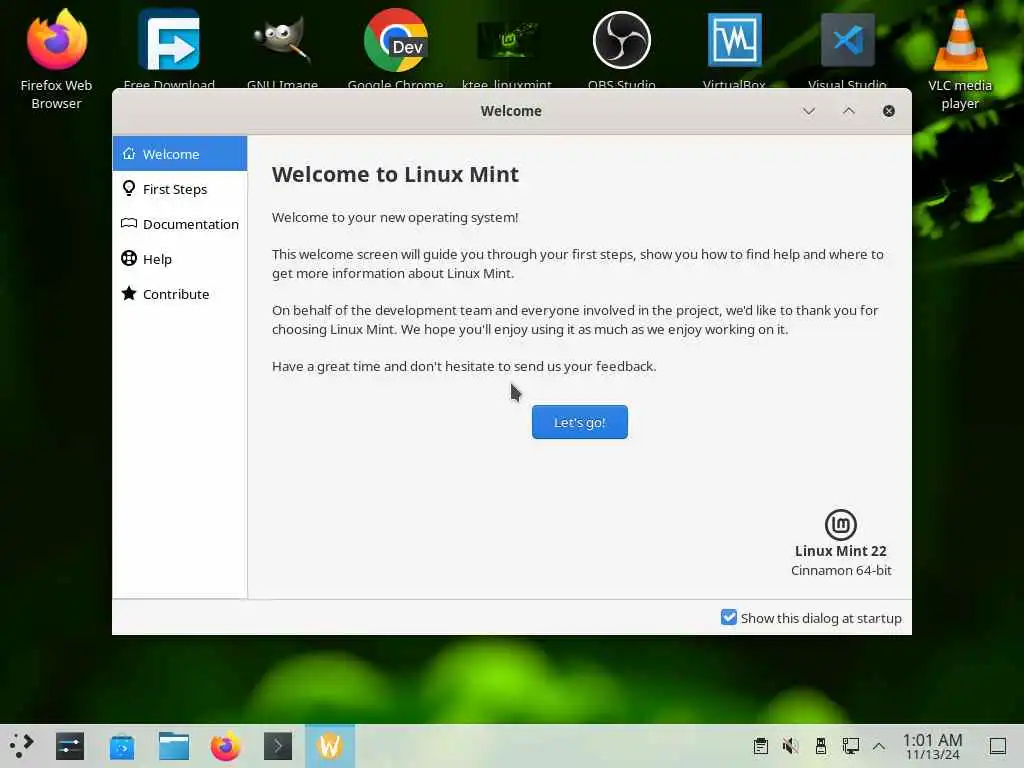
Task: Launch OBS Studio desktop icon
Action: [x=621, y=40]
